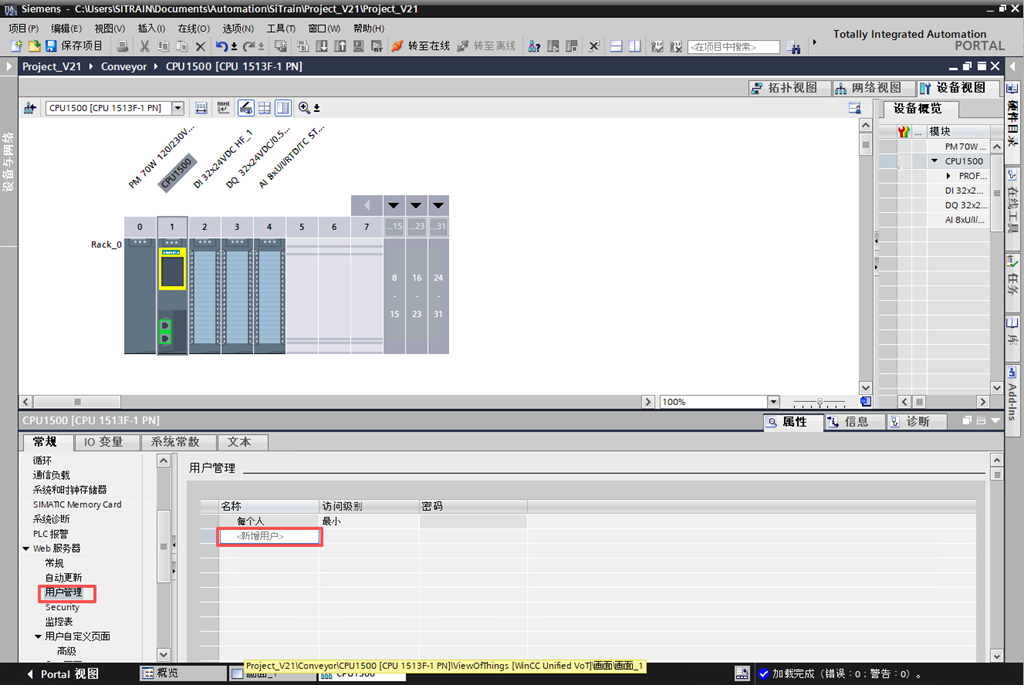The image size is (1024, 685).
Task: Switch to the 网络视图 network view tab
Action: [868, 88]
